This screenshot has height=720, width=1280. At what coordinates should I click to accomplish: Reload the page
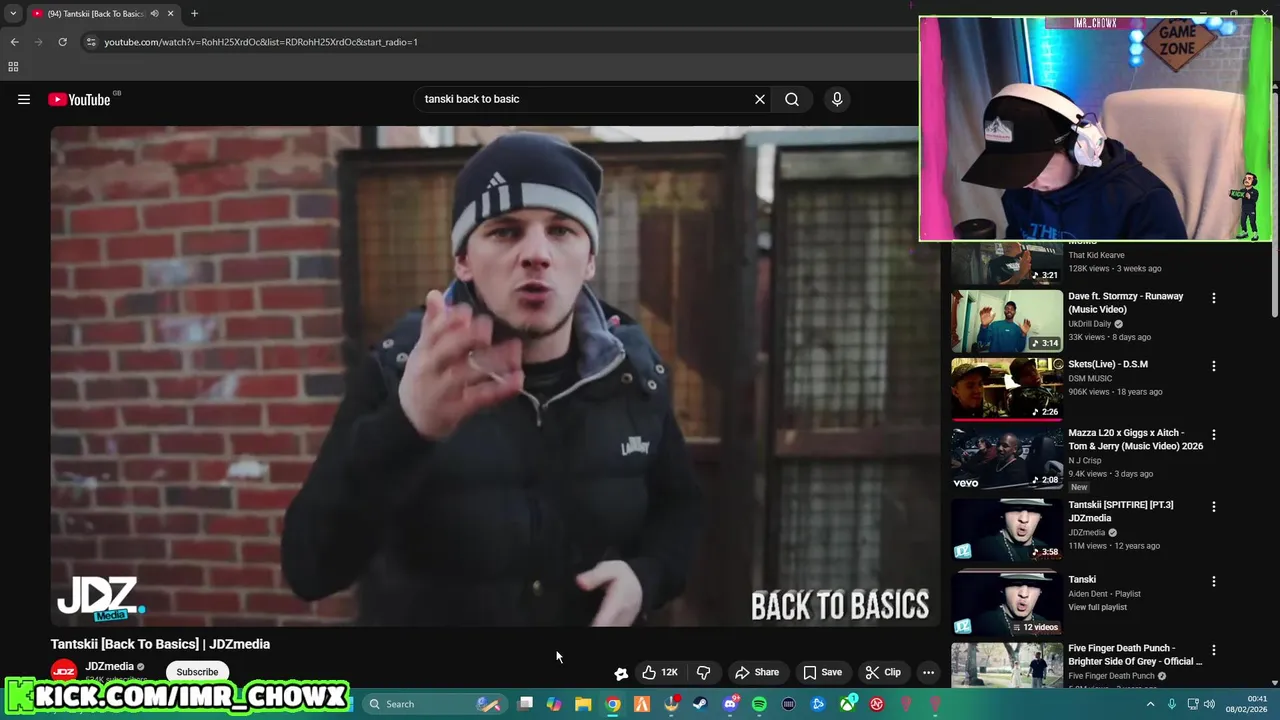[62, 42]
